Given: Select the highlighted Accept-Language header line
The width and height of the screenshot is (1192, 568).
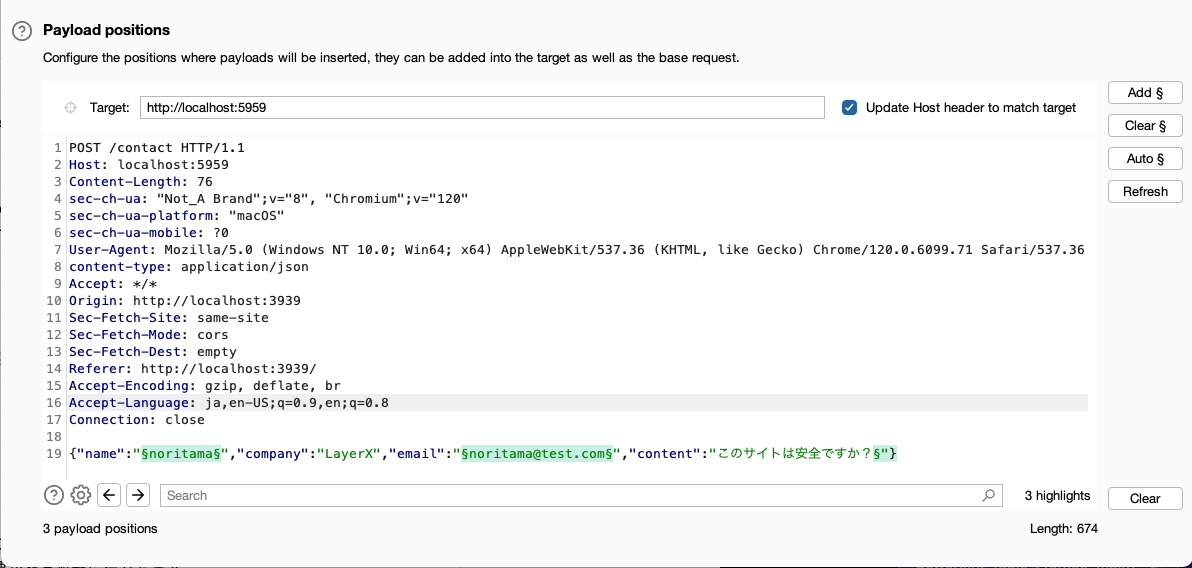Looking at the screenshot, I should click(578, 402).
